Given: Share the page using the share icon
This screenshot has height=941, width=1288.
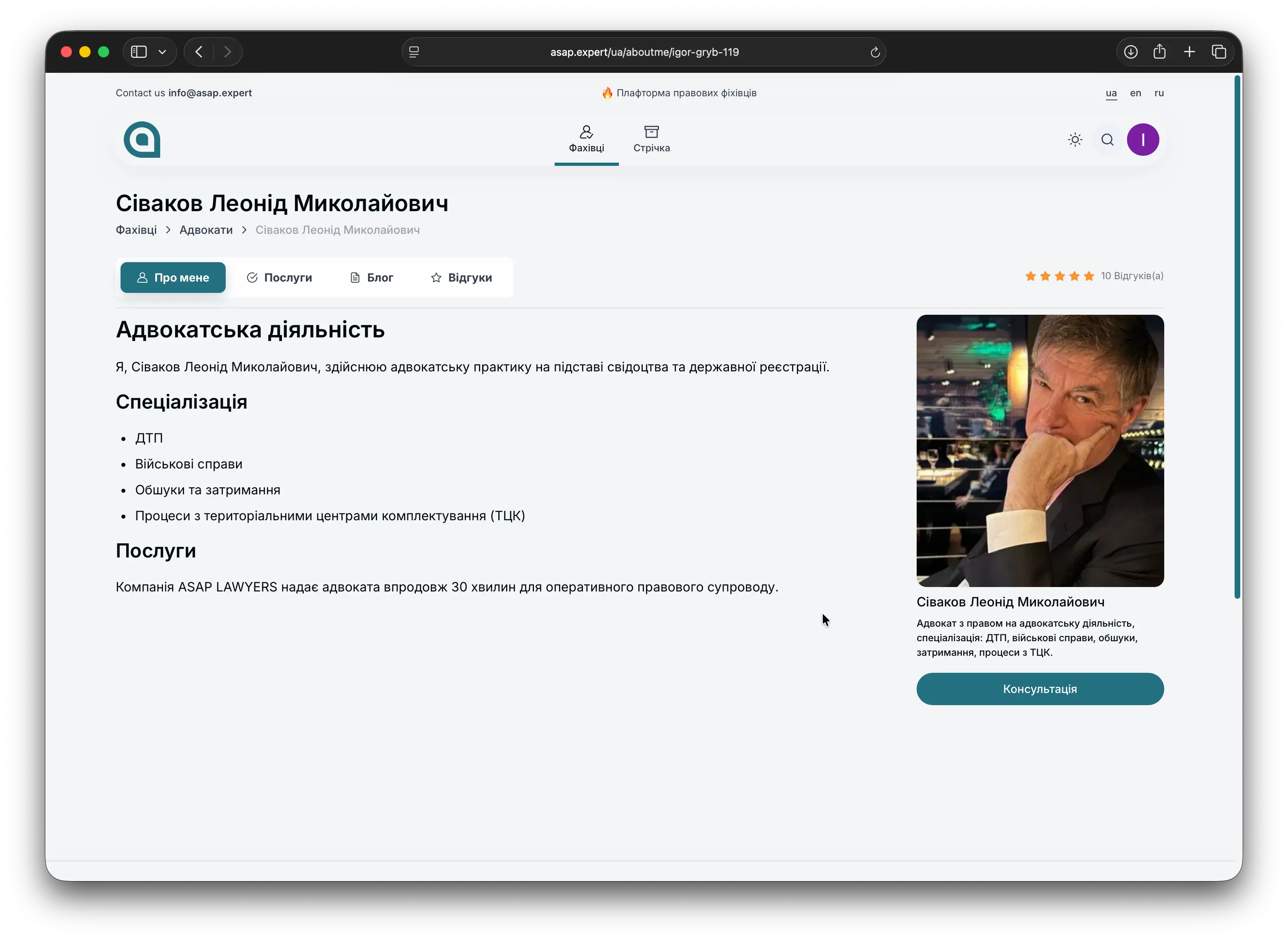Looking at the screenshot, I should [1161, 51].
